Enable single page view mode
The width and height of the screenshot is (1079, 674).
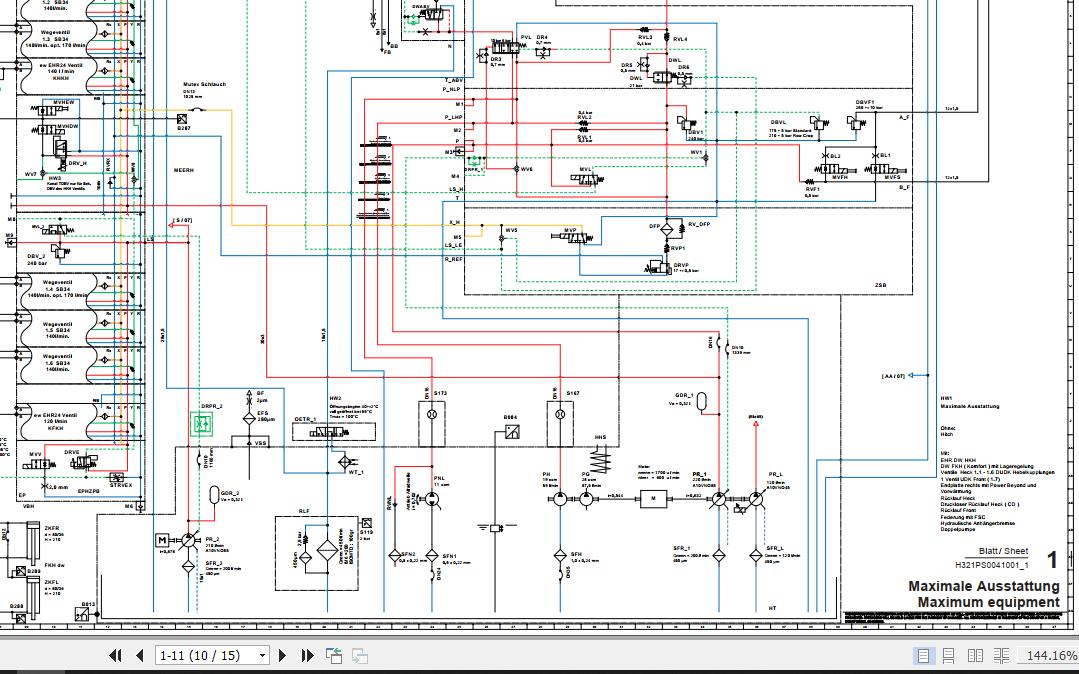[x=923, y=656]
